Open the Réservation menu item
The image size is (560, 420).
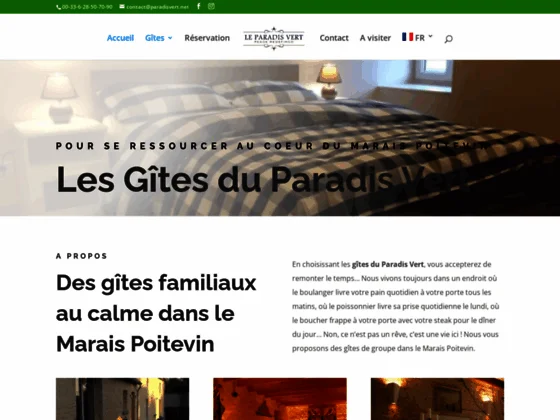[x=207, y=38]
